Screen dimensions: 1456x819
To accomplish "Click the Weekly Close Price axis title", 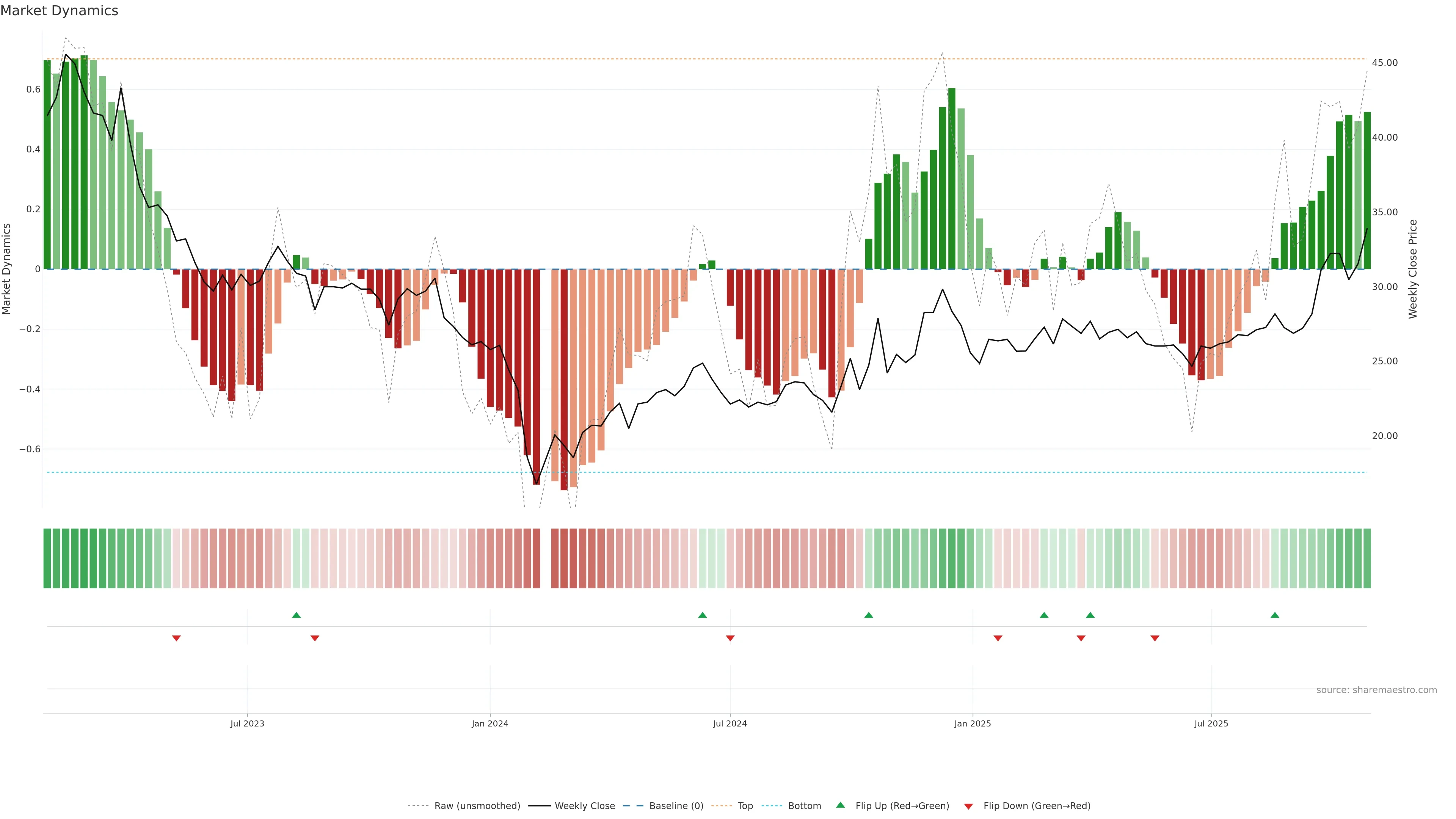I will coord(1412,269).
